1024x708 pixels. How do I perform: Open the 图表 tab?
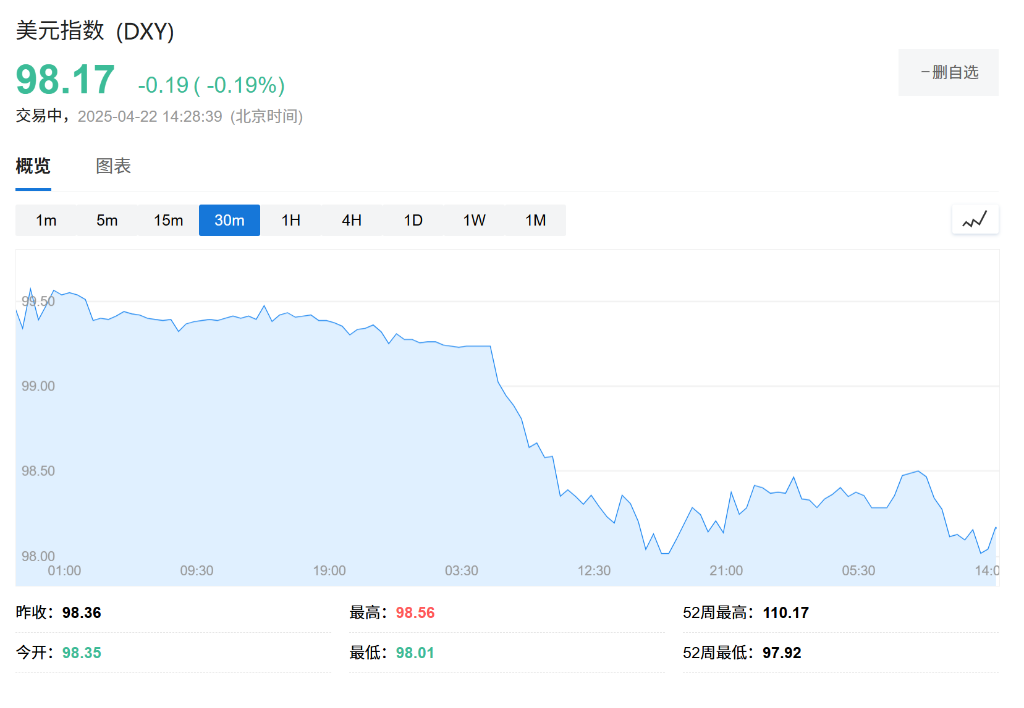point(113,166)
